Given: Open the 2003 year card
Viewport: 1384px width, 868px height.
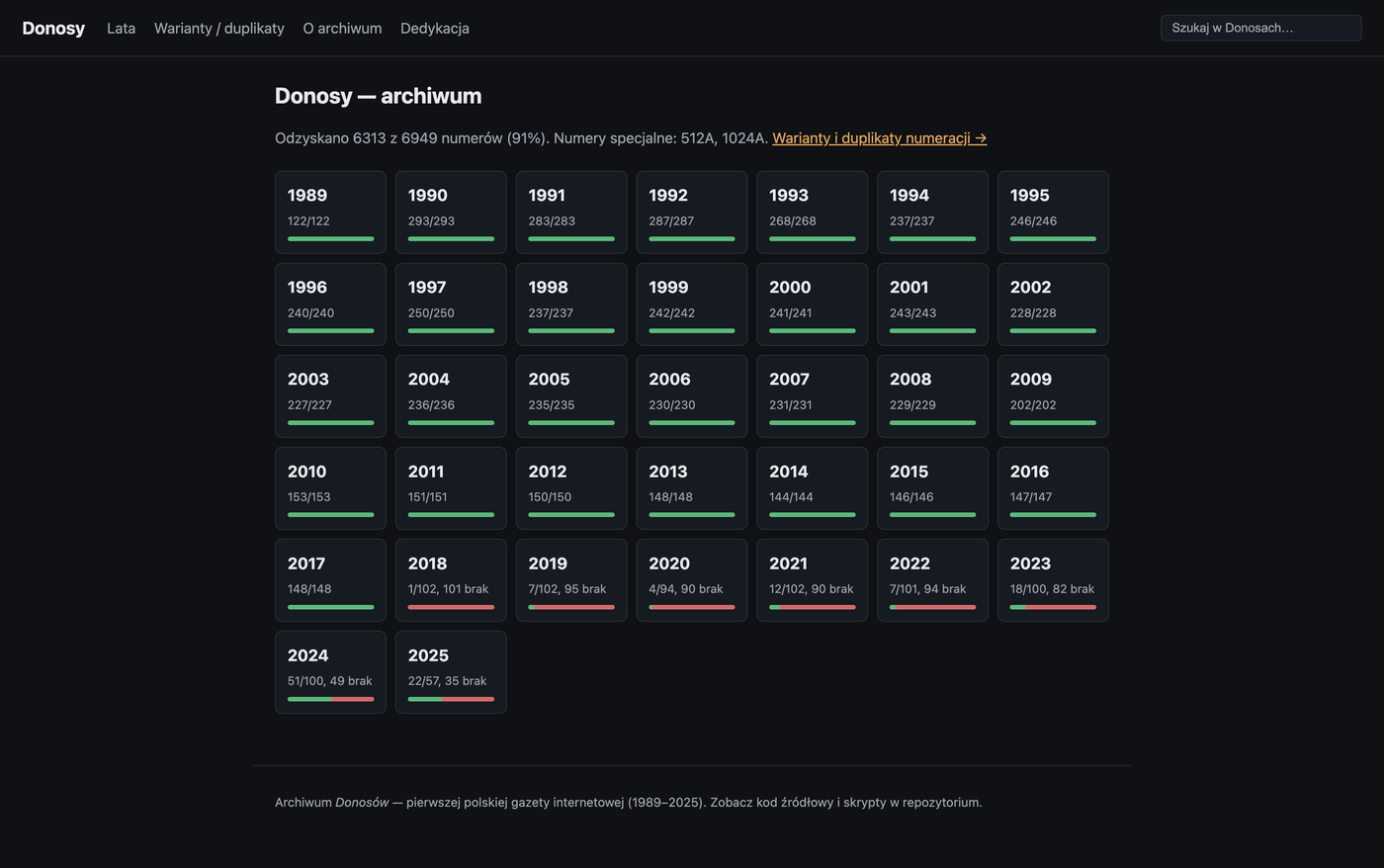Looking at the screenshot, I should [330, 396].
